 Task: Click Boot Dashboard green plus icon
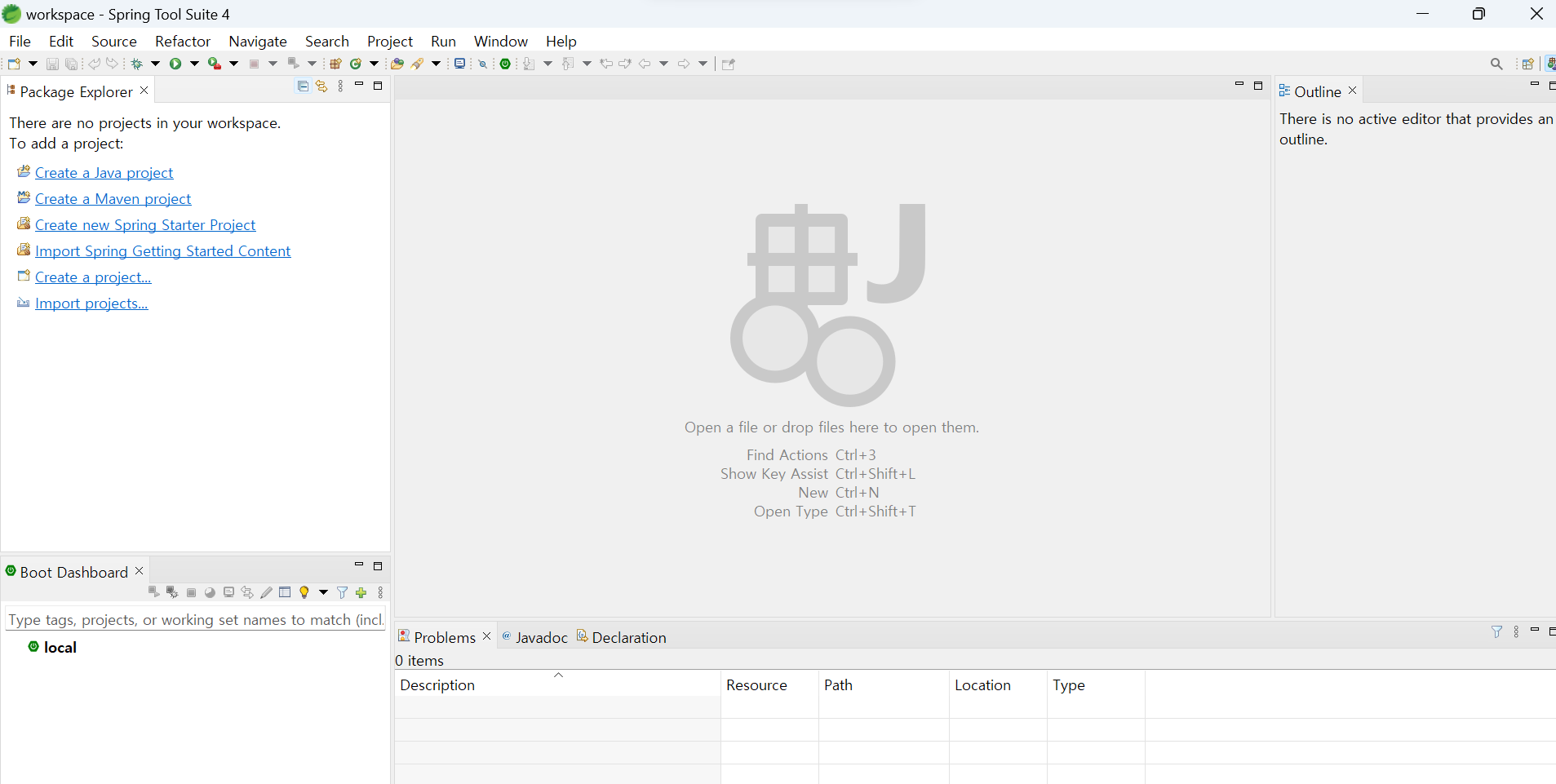tap(361, 592)
